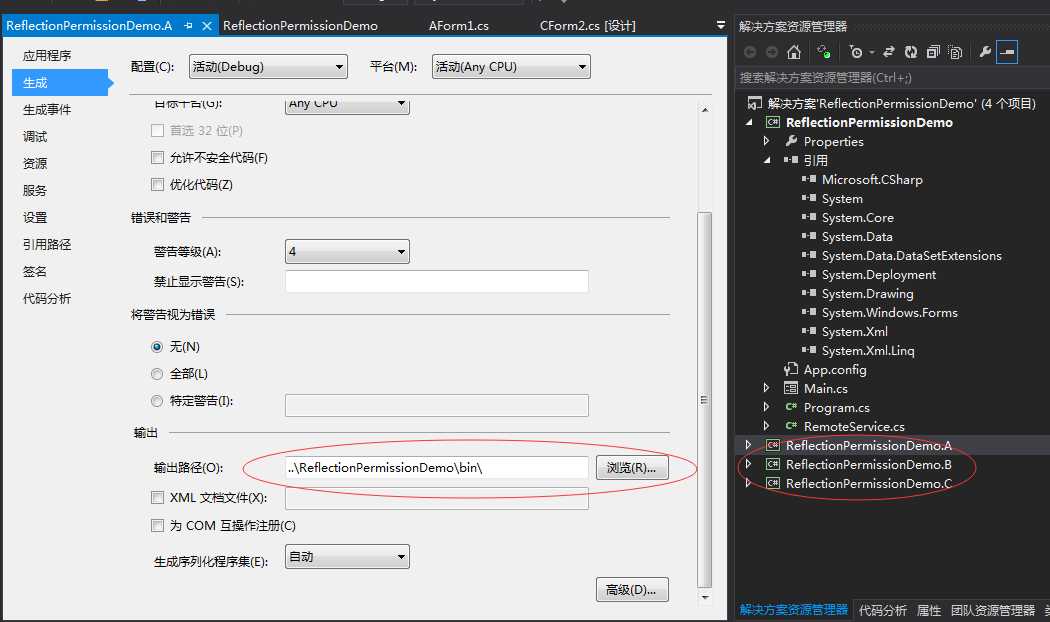Enable 优化代码 checkbox
Screen dimensions: 1050x622
(x=157, y=184)
